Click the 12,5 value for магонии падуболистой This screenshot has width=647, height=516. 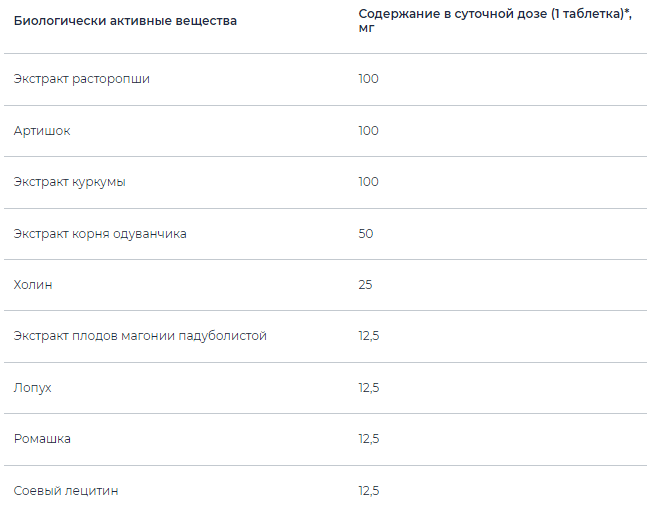coord(368,336)
